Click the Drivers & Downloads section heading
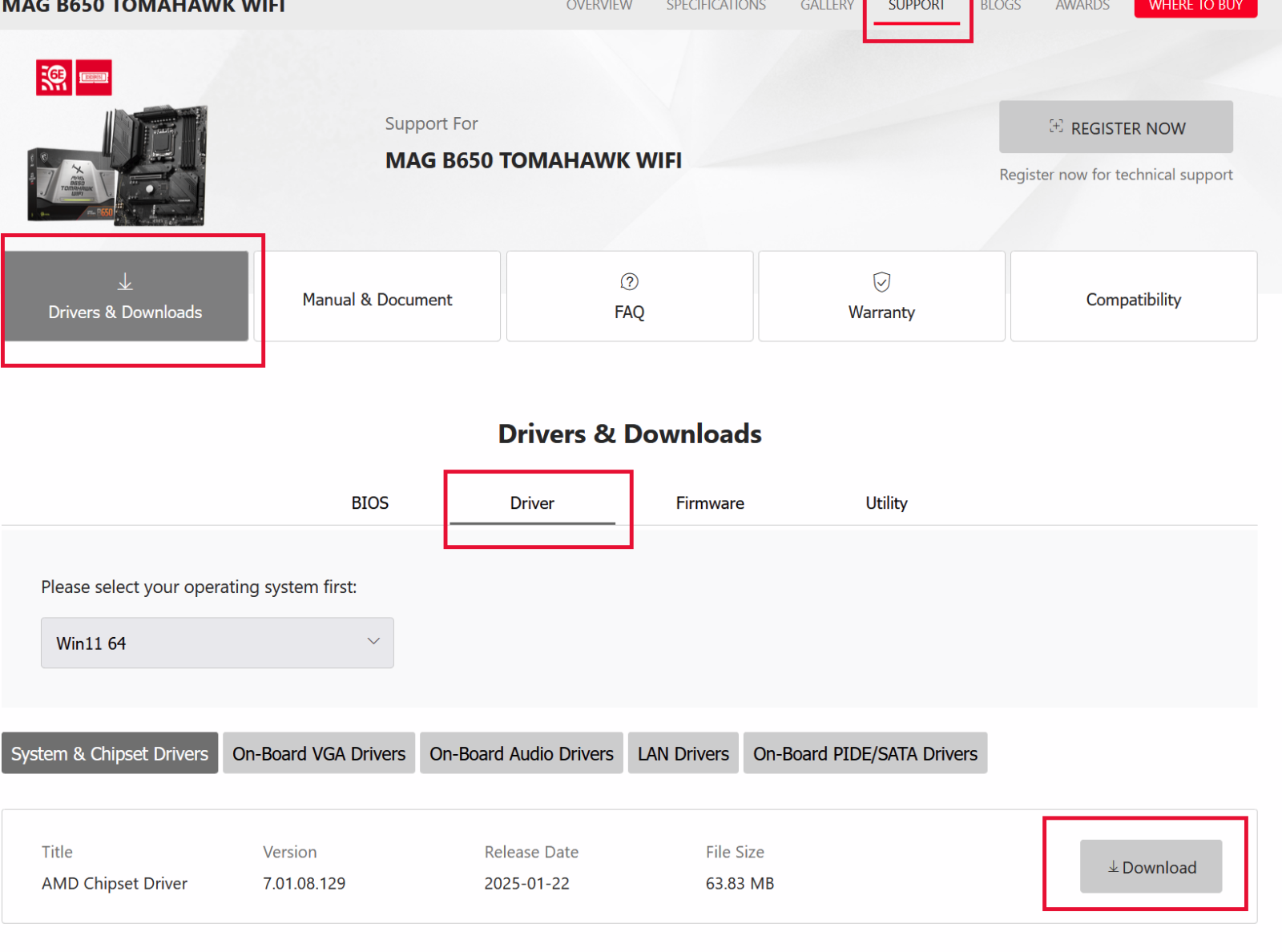Viewport: 1282px width, 952px height. tap(630, 434)
